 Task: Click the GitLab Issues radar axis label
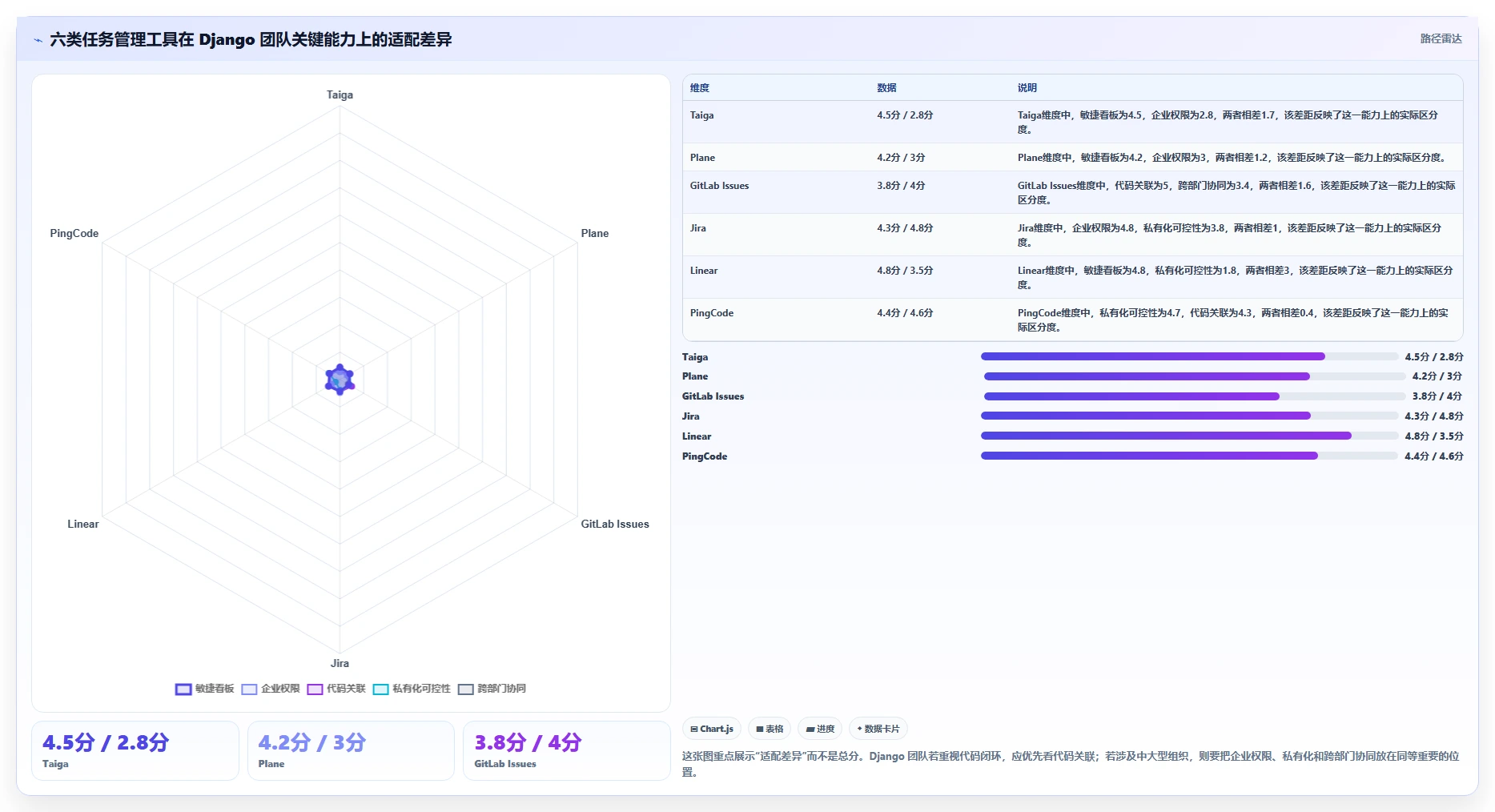coord(615,524)
